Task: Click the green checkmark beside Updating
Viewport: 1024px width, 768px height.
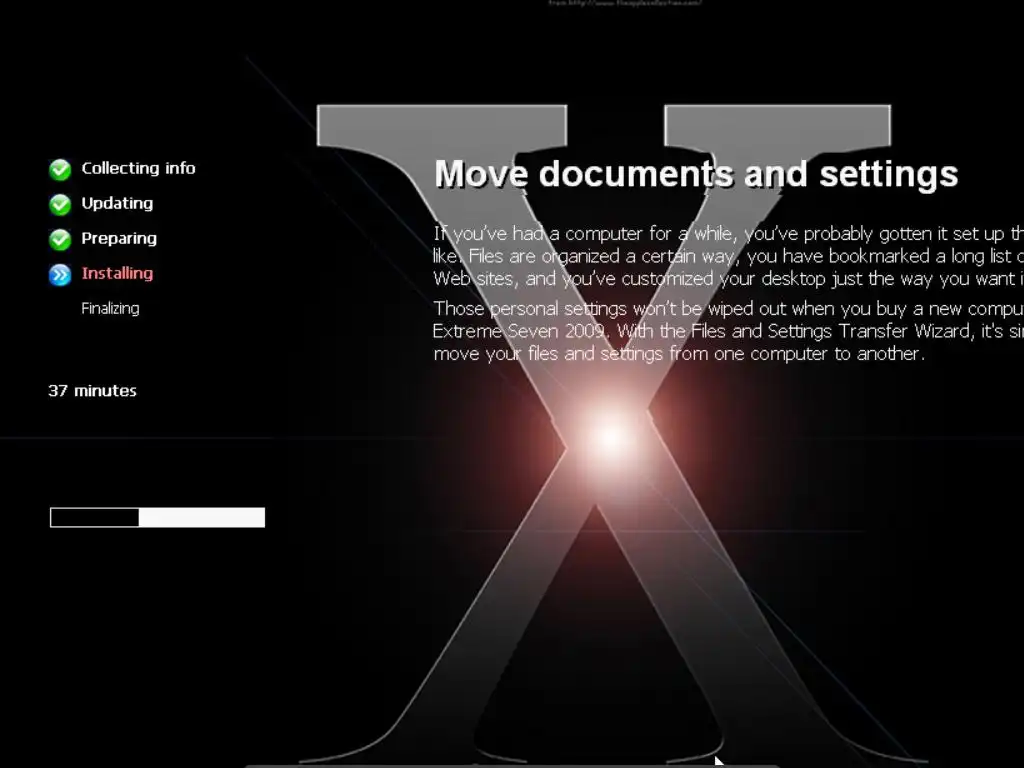Action: point(60,204)
